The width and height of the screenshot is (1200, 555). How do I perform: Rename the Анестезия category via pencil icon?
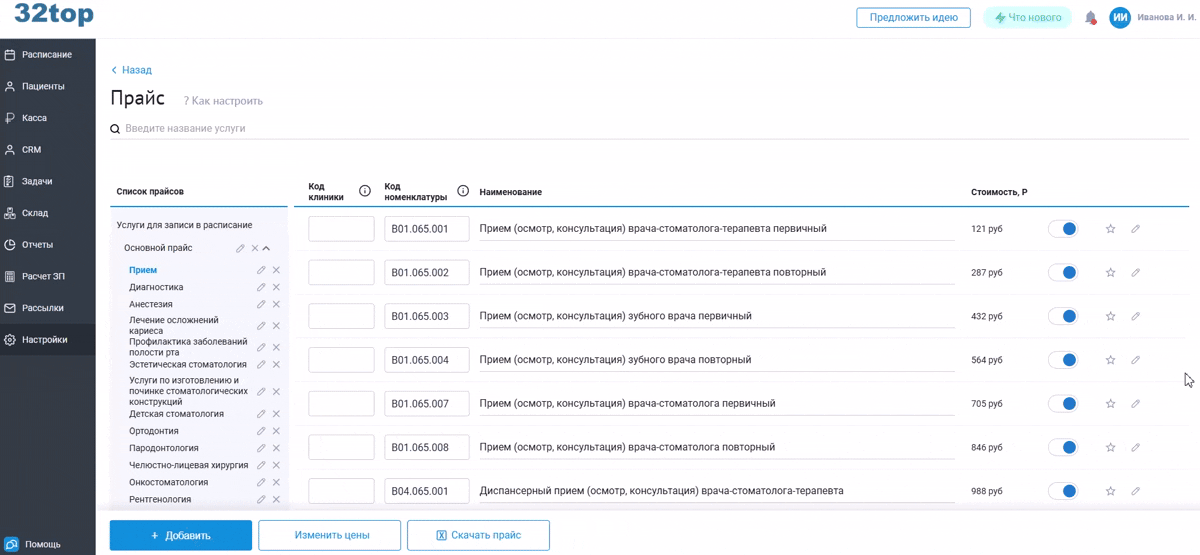[261, 305]
